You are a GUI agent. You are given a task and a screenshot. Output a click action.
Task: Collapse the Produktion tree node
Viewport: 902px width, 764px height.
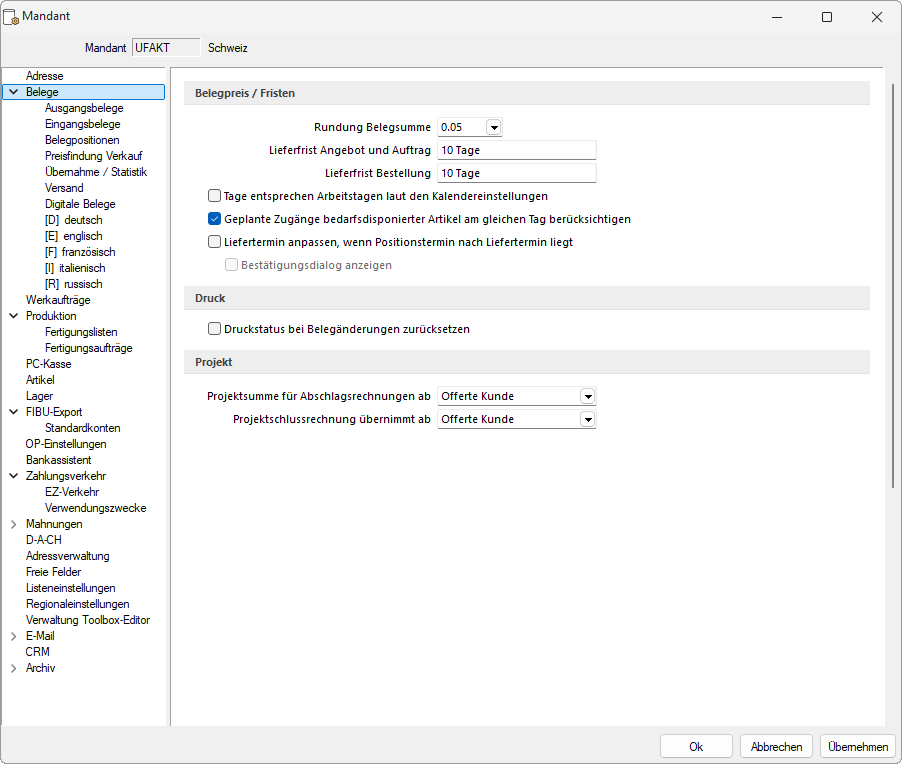click(x=13, y=316)
